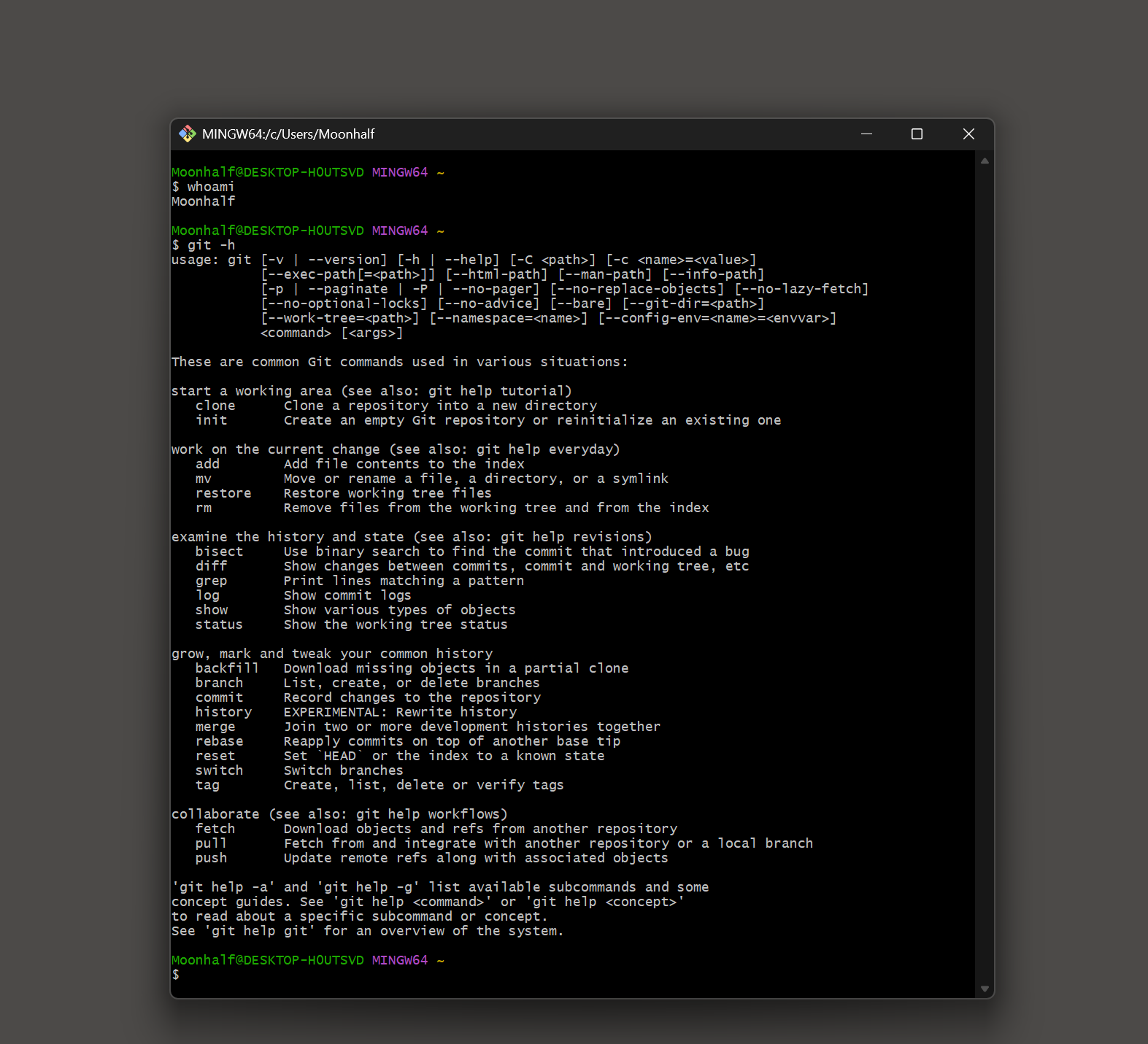This screenshot has height=1044, width=1148.
Task: Click the 'reset' command row
Action: pyautogui.click(x=400, y=756)
